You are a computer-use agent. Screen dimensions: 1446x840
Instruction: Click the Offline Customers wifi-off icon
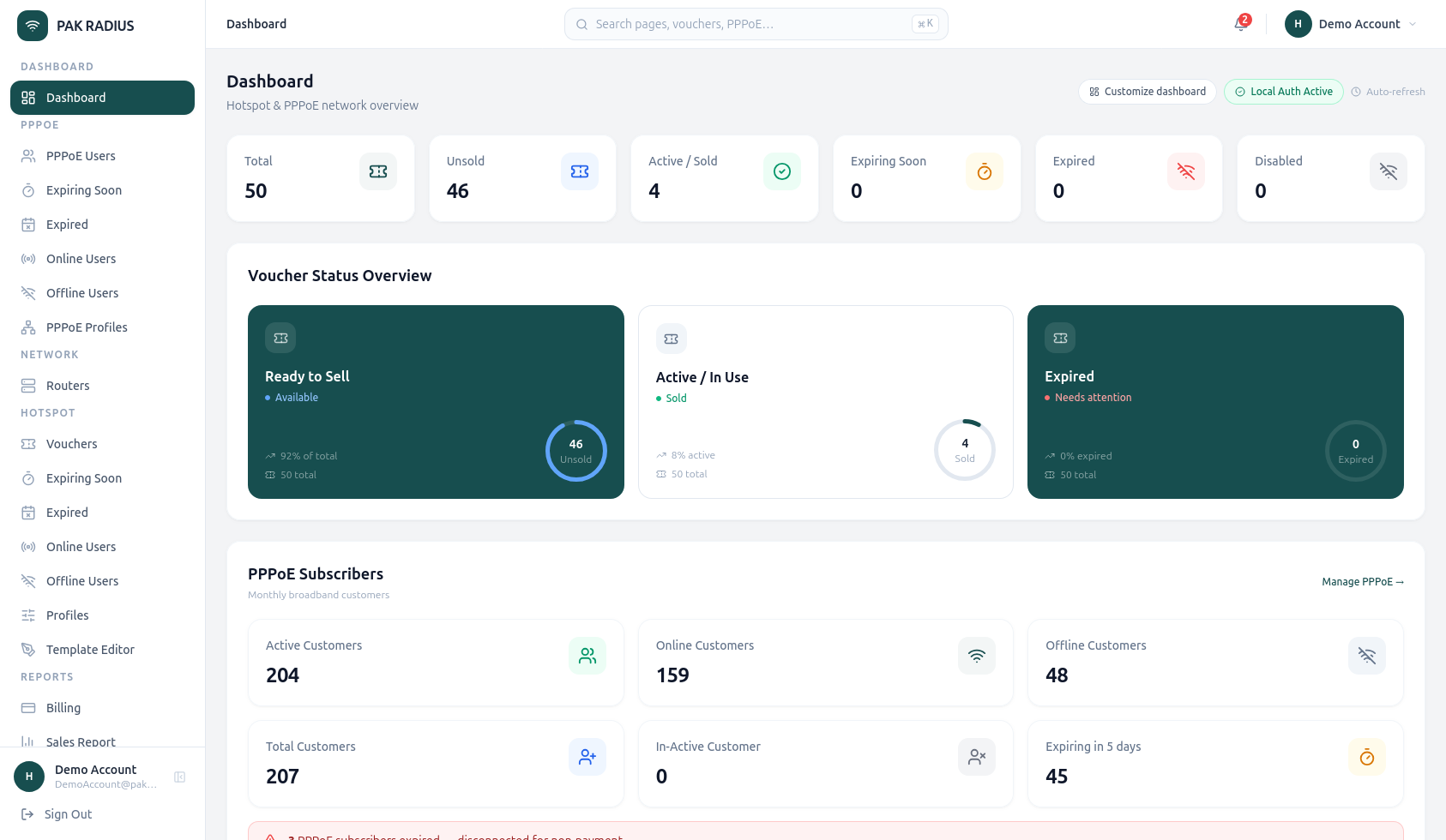click(x=1367, y=656)
